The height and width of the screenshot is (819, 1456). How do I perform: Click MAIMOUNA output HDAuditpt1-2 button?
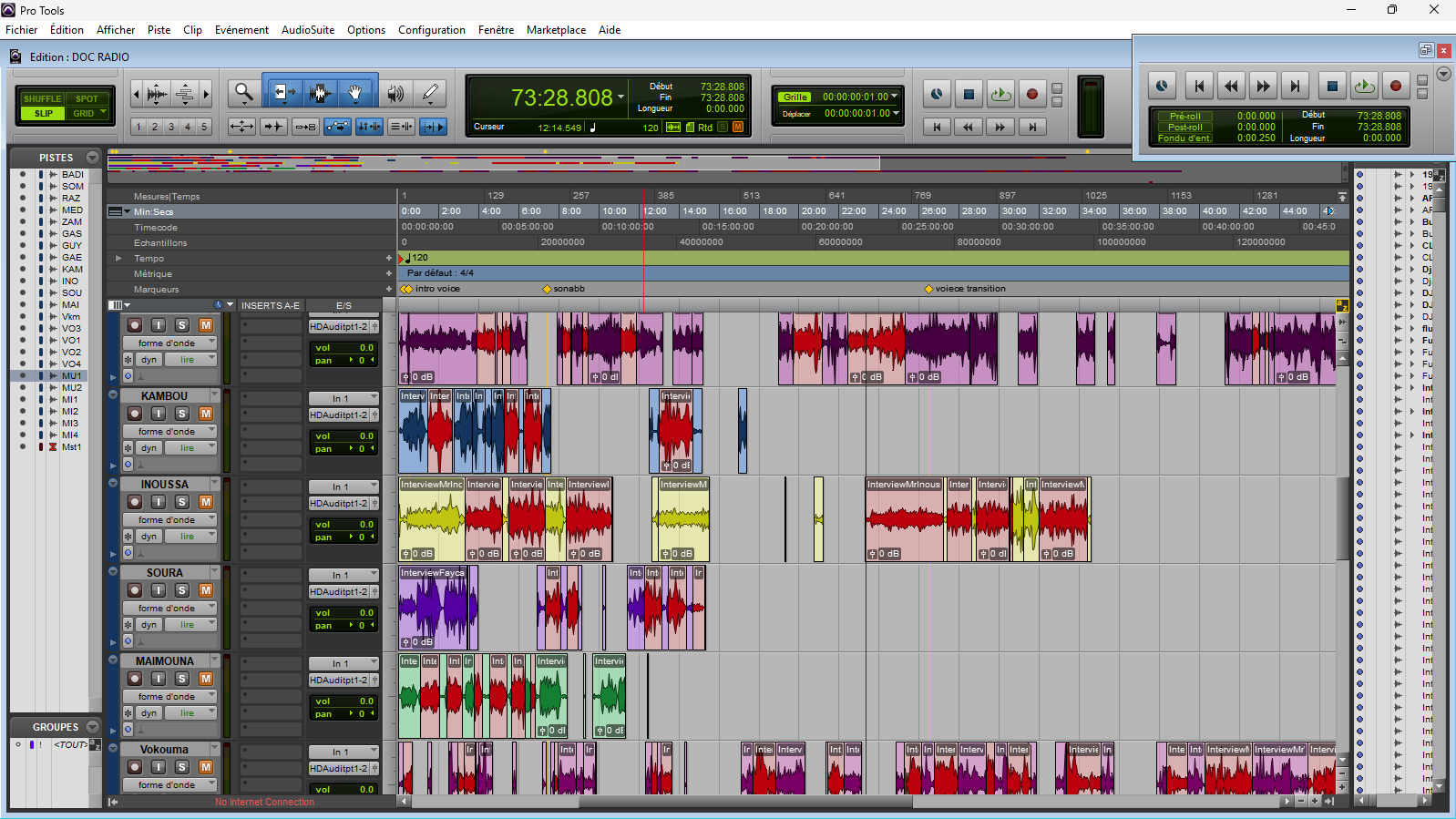pyautogui.click(x=339, y=681)
